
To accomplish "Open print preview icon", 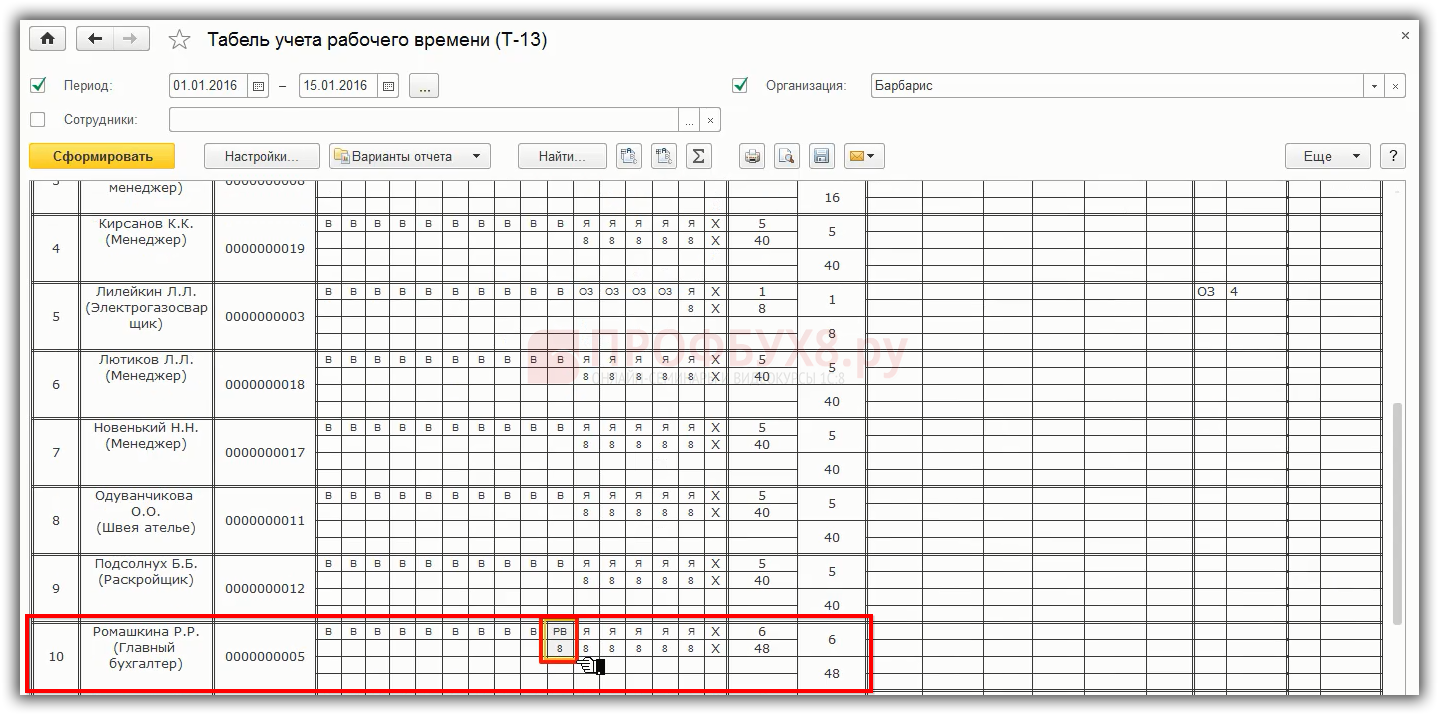I will pyautogui.click(x=786, y=156).
